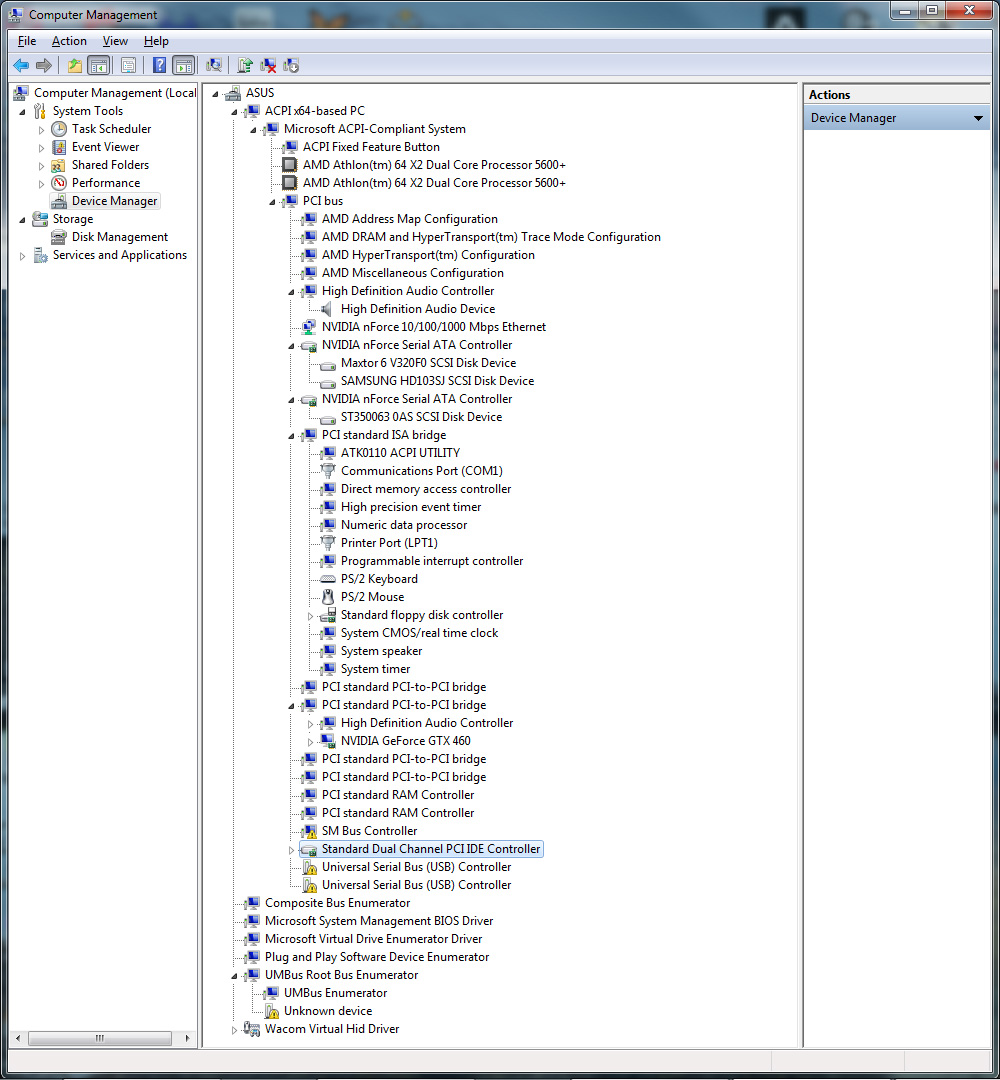The image size is (1000, 1080).
Task: Click the SM Bus Controller warning icon
Action: pyautogui.click(x=310, y=831)
